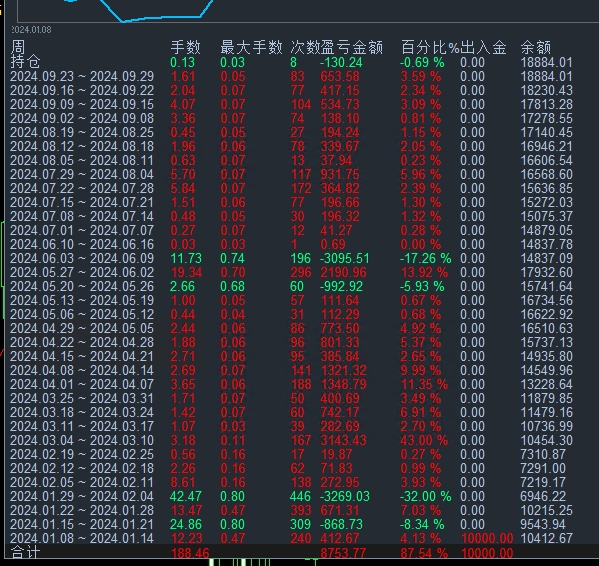The height and width of the screenshot is (566, 599).
Task: Select week 2024.03.25 ~ 2024.03.31
Action: pyautogui.click(x=82, y=398)
